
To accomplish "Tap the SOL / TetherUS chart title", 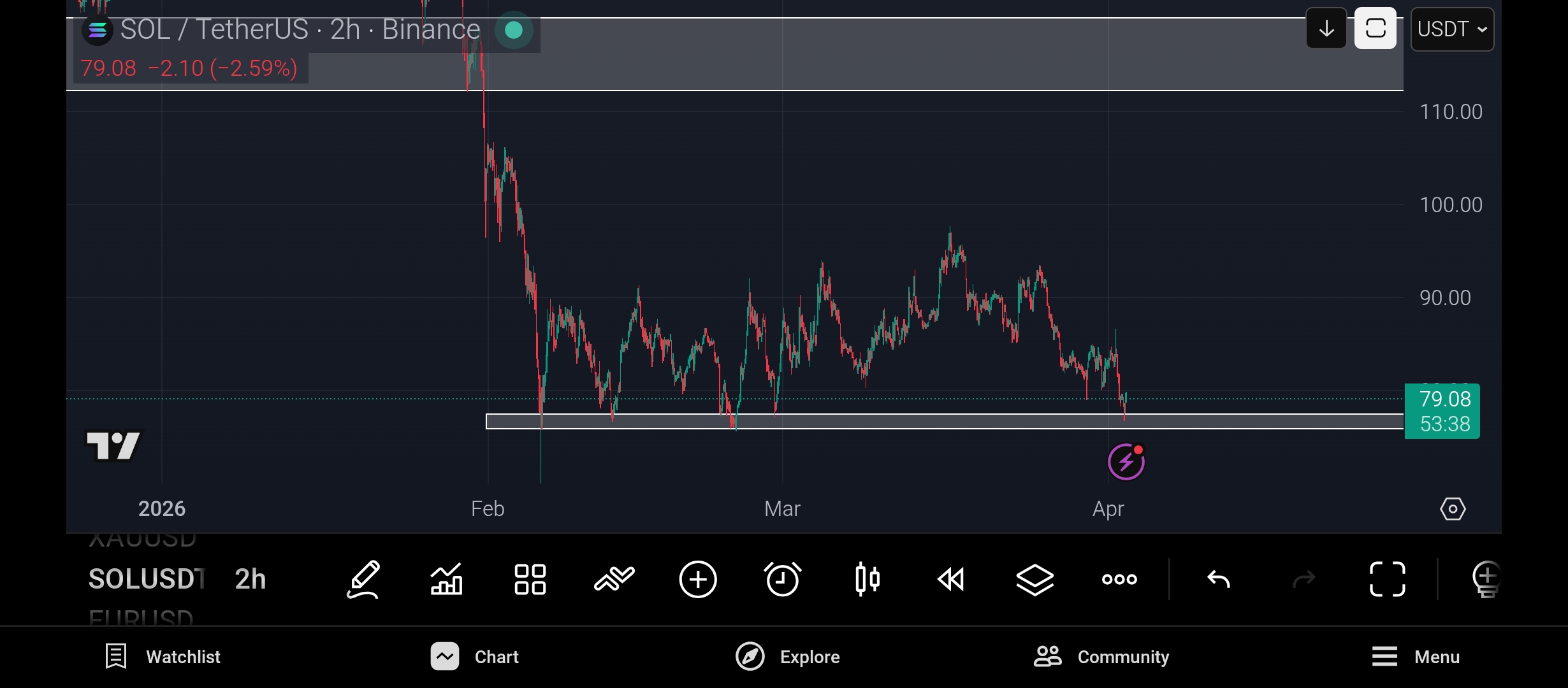I will tap(300, 29).
